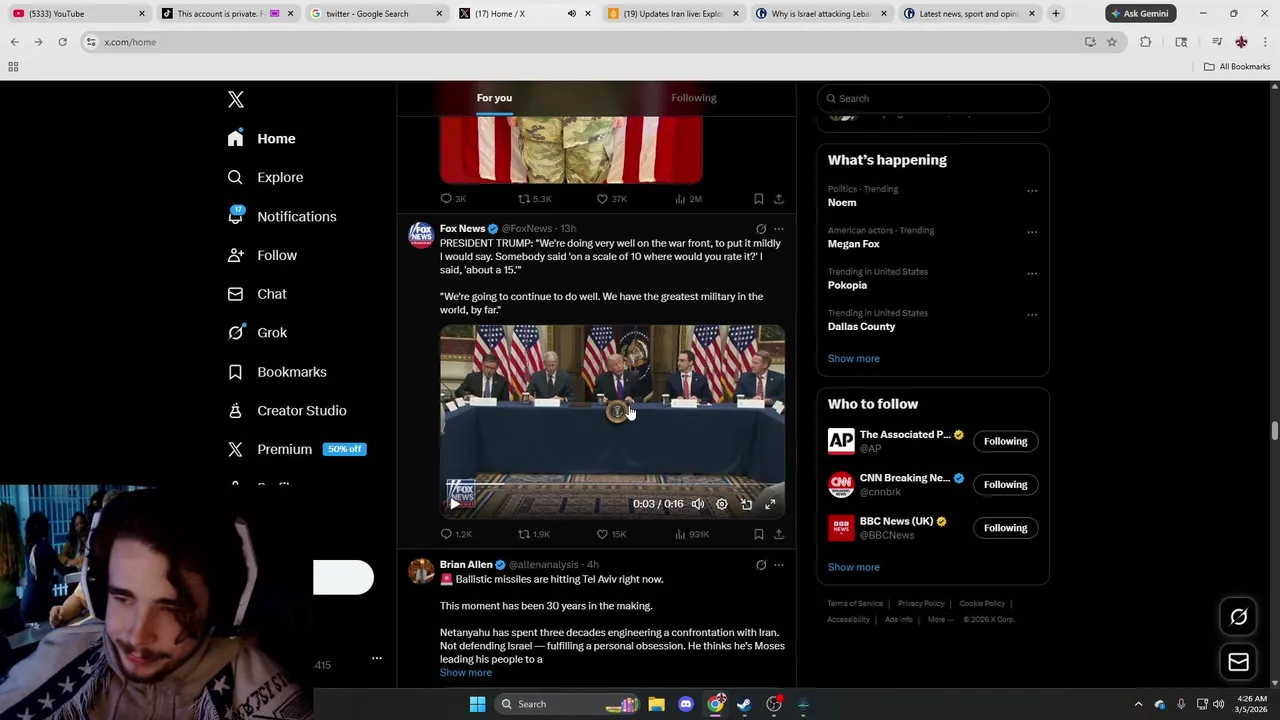1280x720 pixels.
Task: Like the Fox News post
Action: [611, 534]
